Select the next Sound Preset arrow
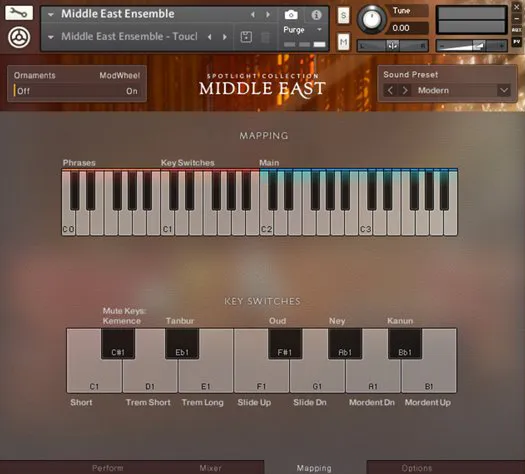Image resolution: width=525 pixels, height=474 pixels. click(x=405, y=90)
